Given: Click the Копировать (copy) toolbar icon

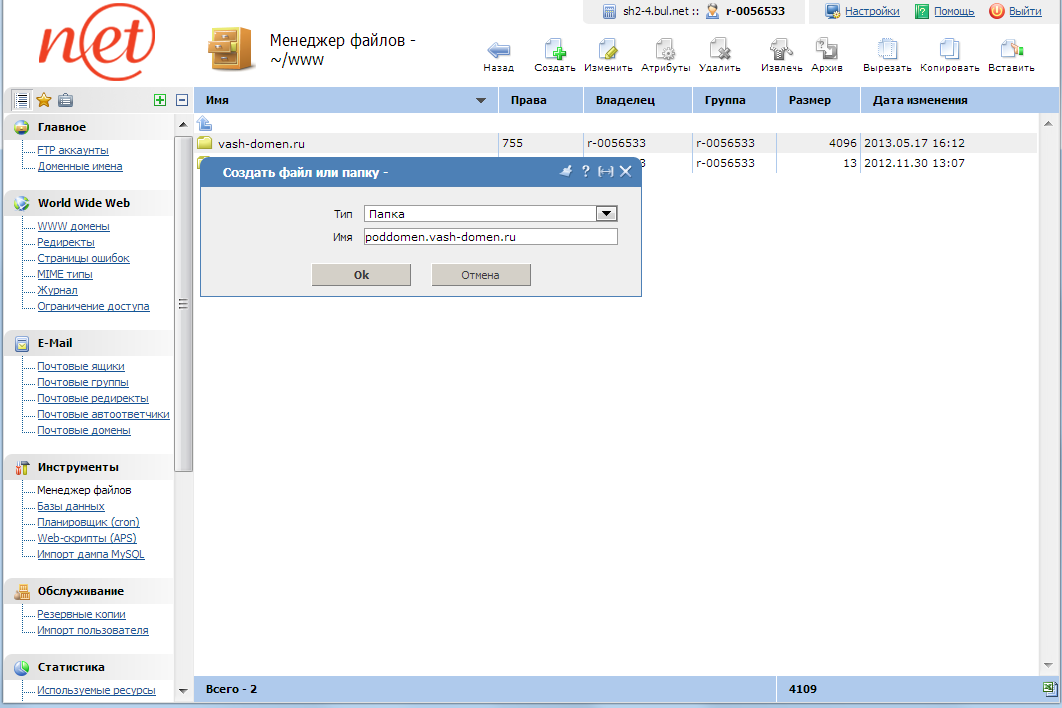Looking at the screenshot, I should pos(949,50).
